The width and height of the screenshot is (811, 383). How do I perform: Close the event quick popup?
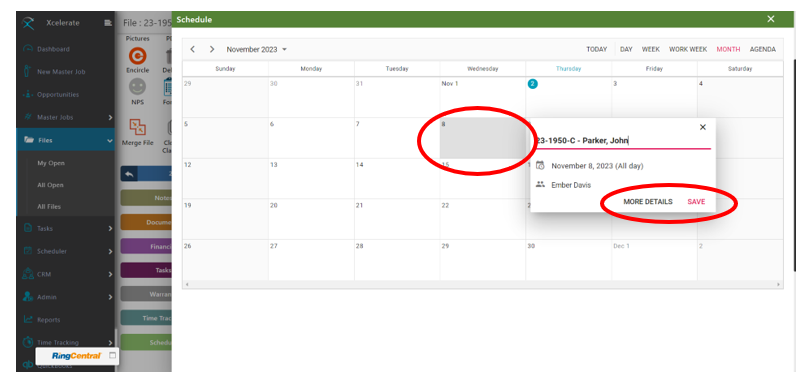pyautogui.click(x=702, y=127)
